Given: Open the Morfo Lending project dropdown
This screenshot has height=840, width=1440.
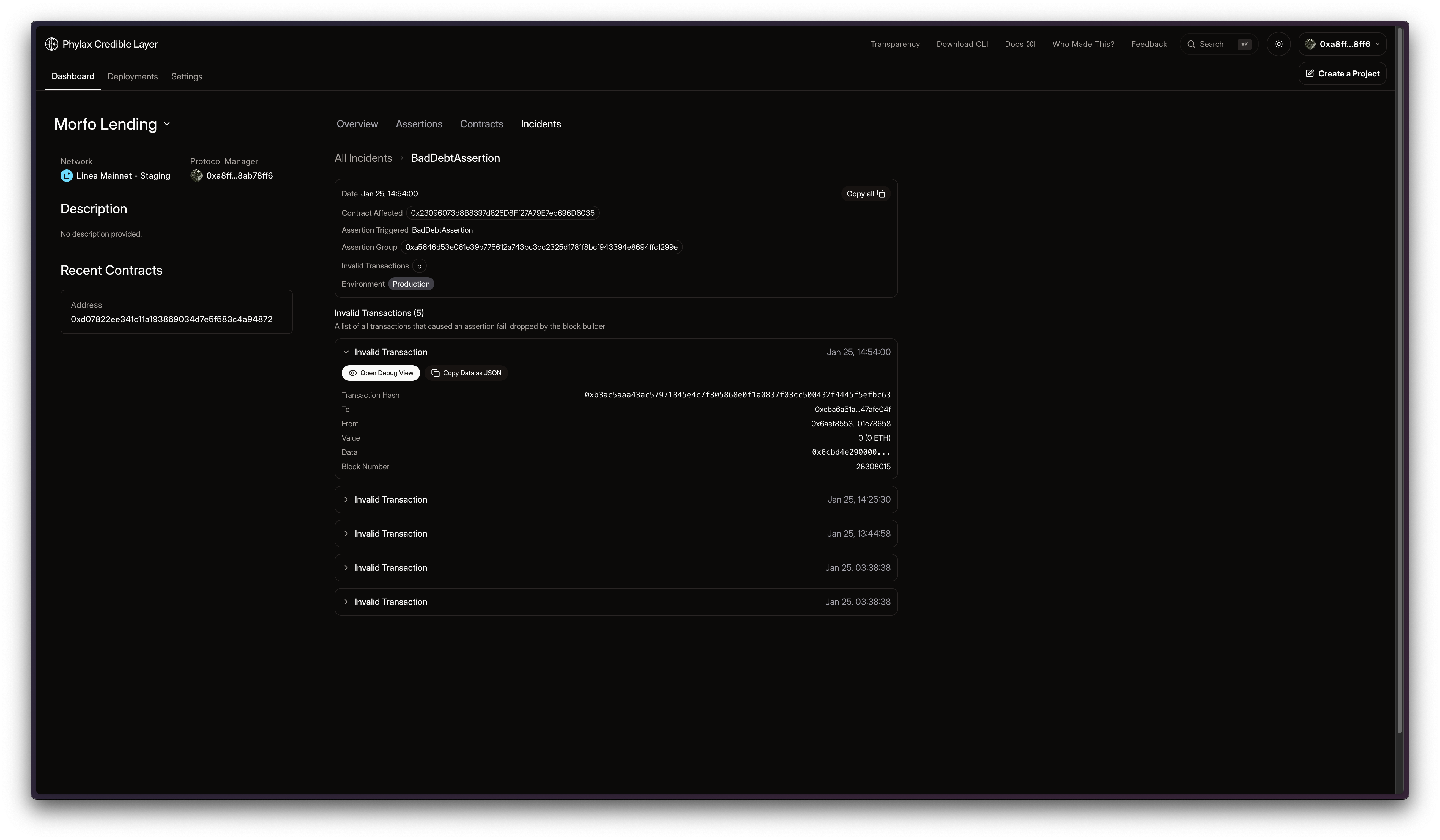Looking at the screenshot, I should pyautogui.click(x=166, y=124).
